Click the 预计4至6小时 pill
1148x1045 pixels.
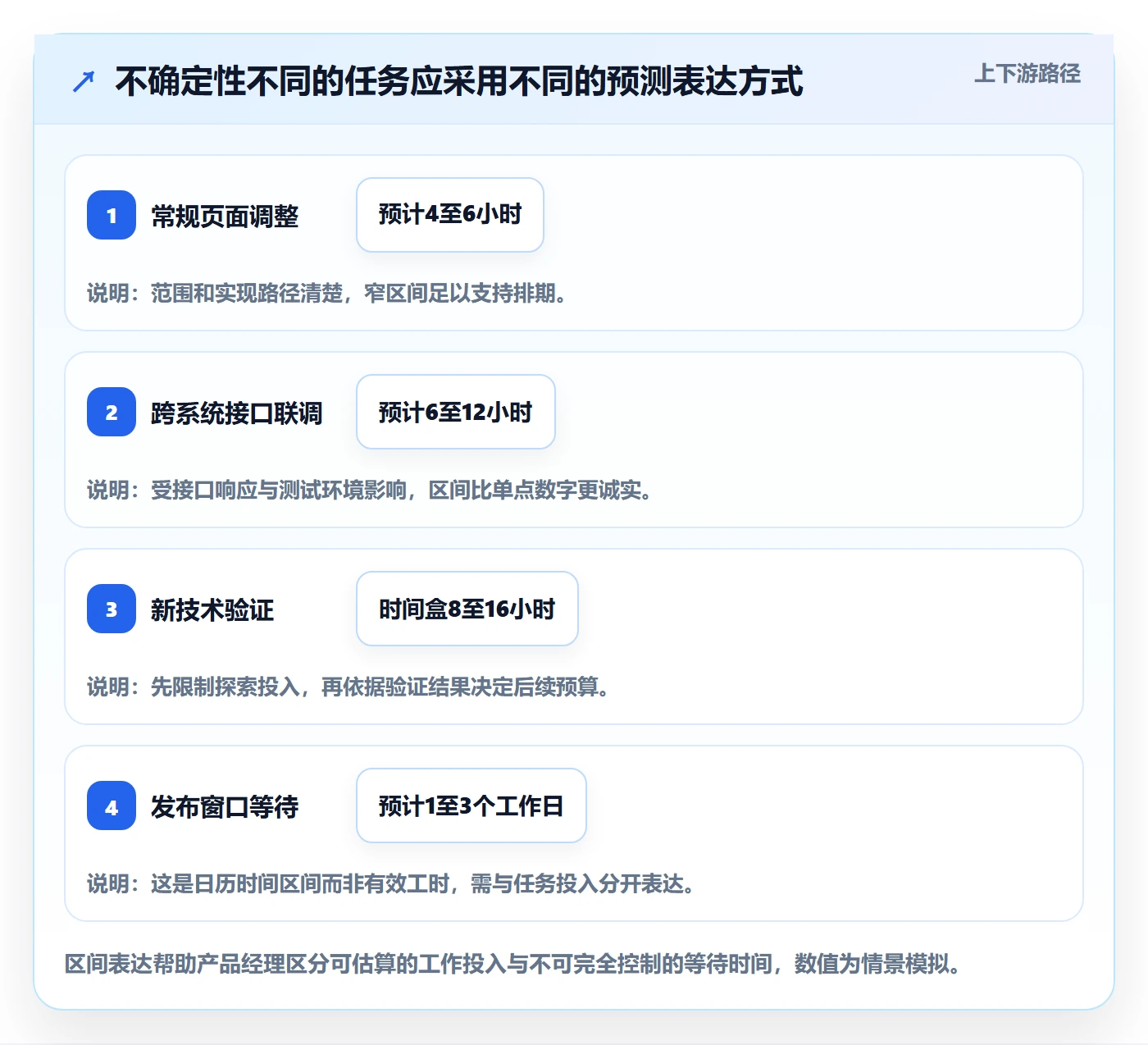point(450,215)
